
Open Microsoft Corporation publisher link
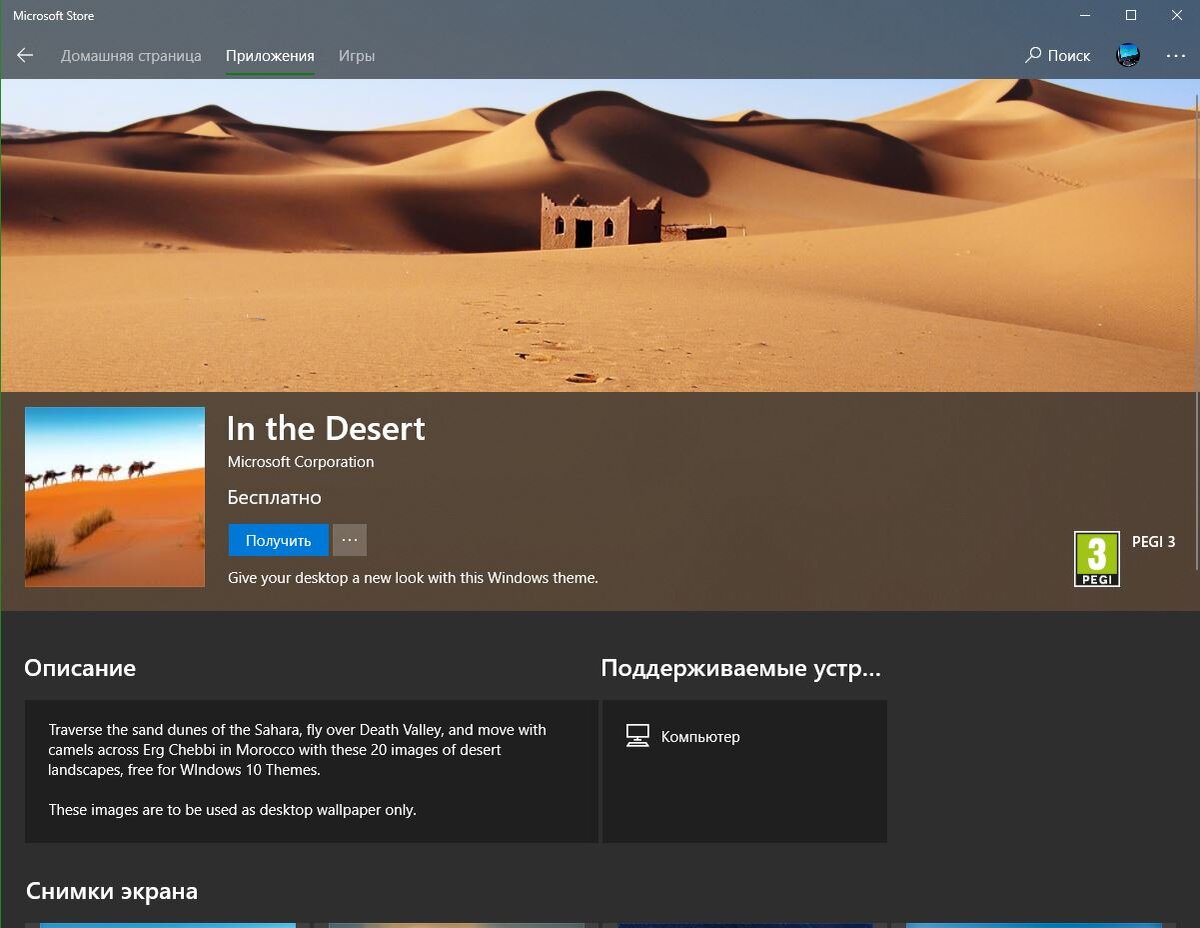(301, 462)
